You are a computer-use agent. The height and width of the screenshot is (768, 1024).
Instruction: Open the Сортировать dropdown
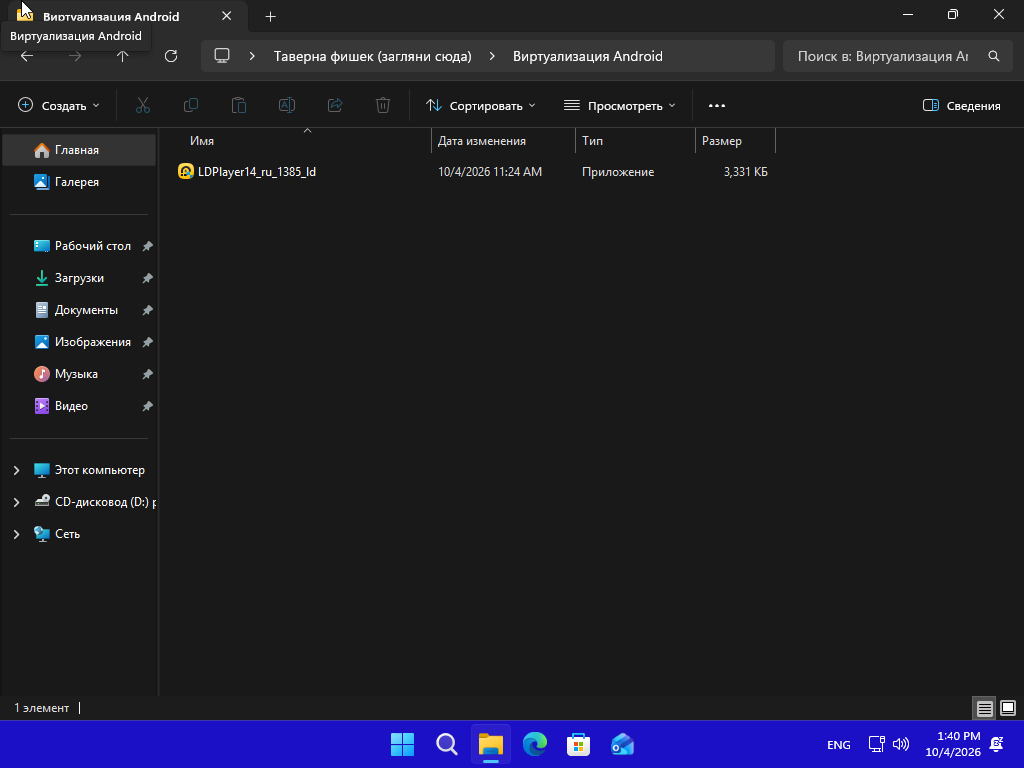(481, 105)
